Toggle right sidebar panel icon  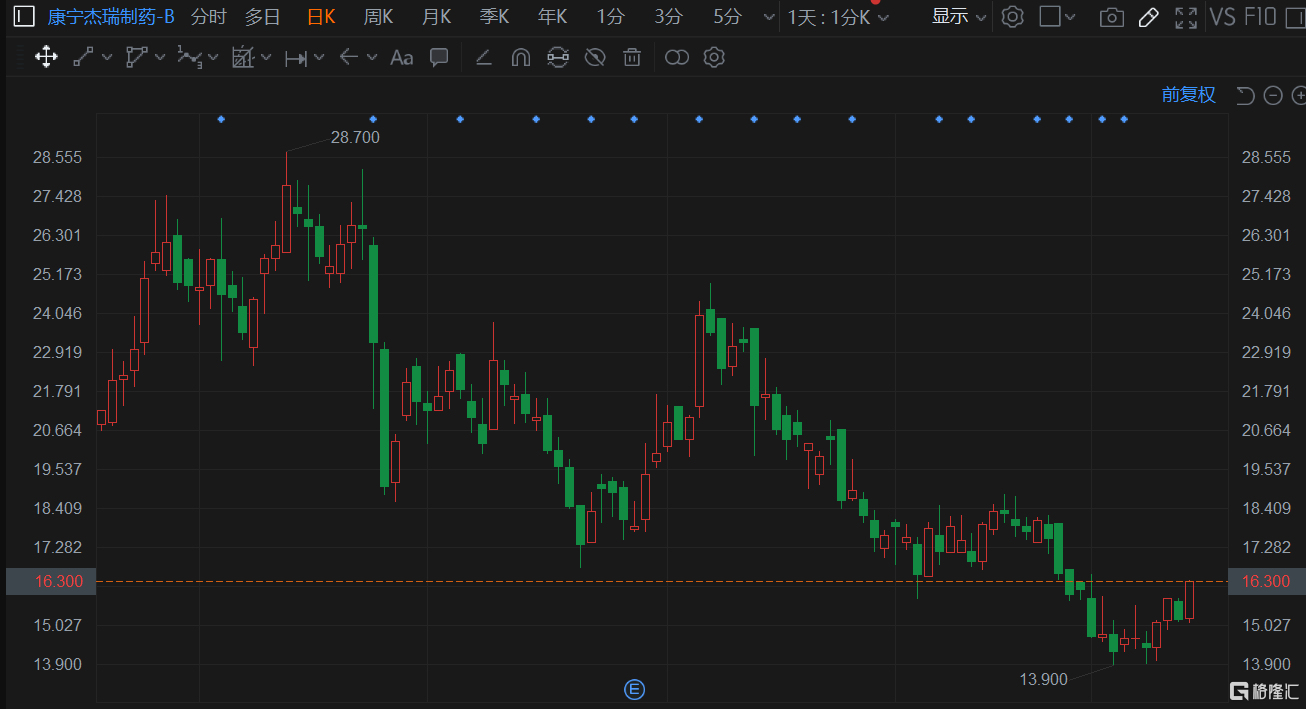click(x=1295, y=17)
